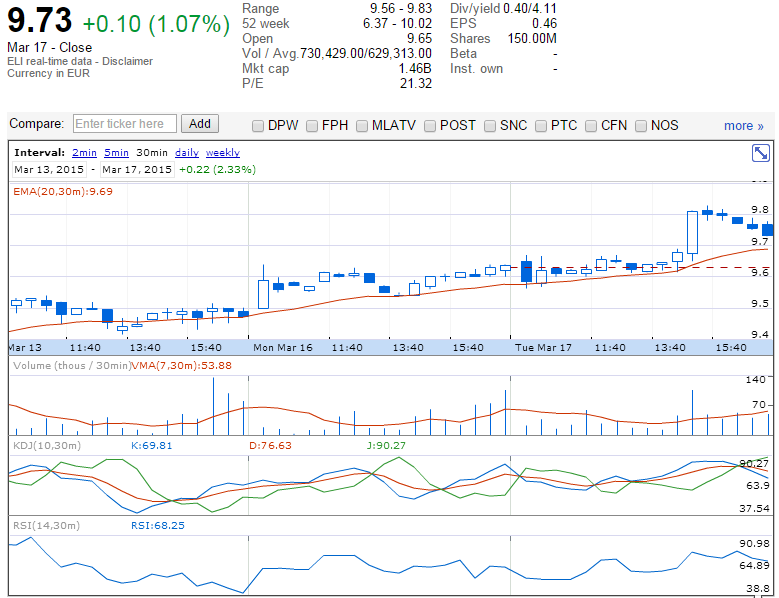The image size is (779, 598).
Task: Click the KDJ(10,30m) indicator label
Action: click(x=47, y=446)
